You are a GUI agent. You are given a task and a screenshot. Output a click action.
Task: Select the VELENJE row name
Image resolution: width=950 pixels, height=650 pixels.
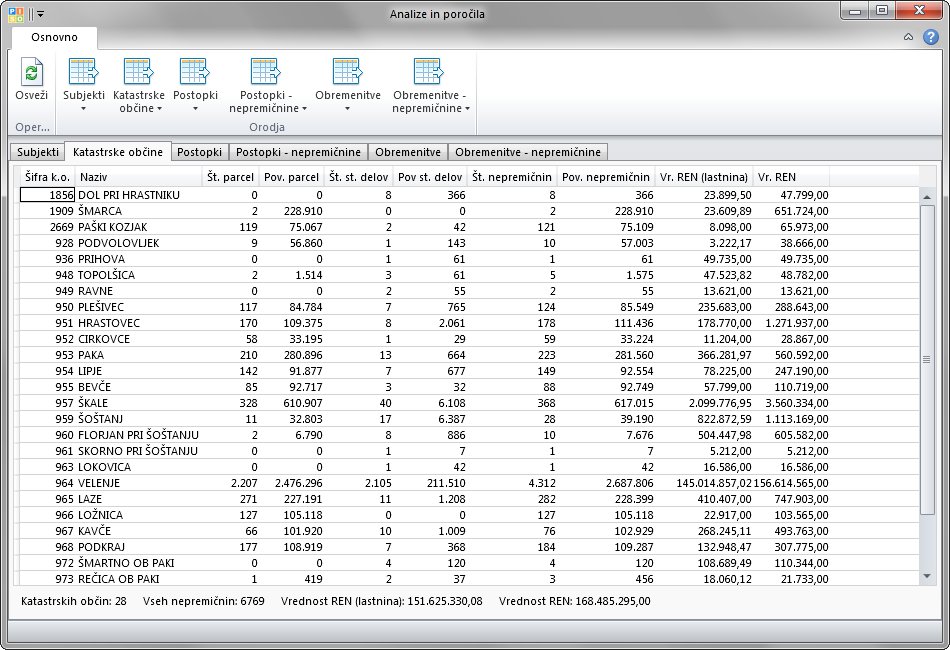(99, 483)
